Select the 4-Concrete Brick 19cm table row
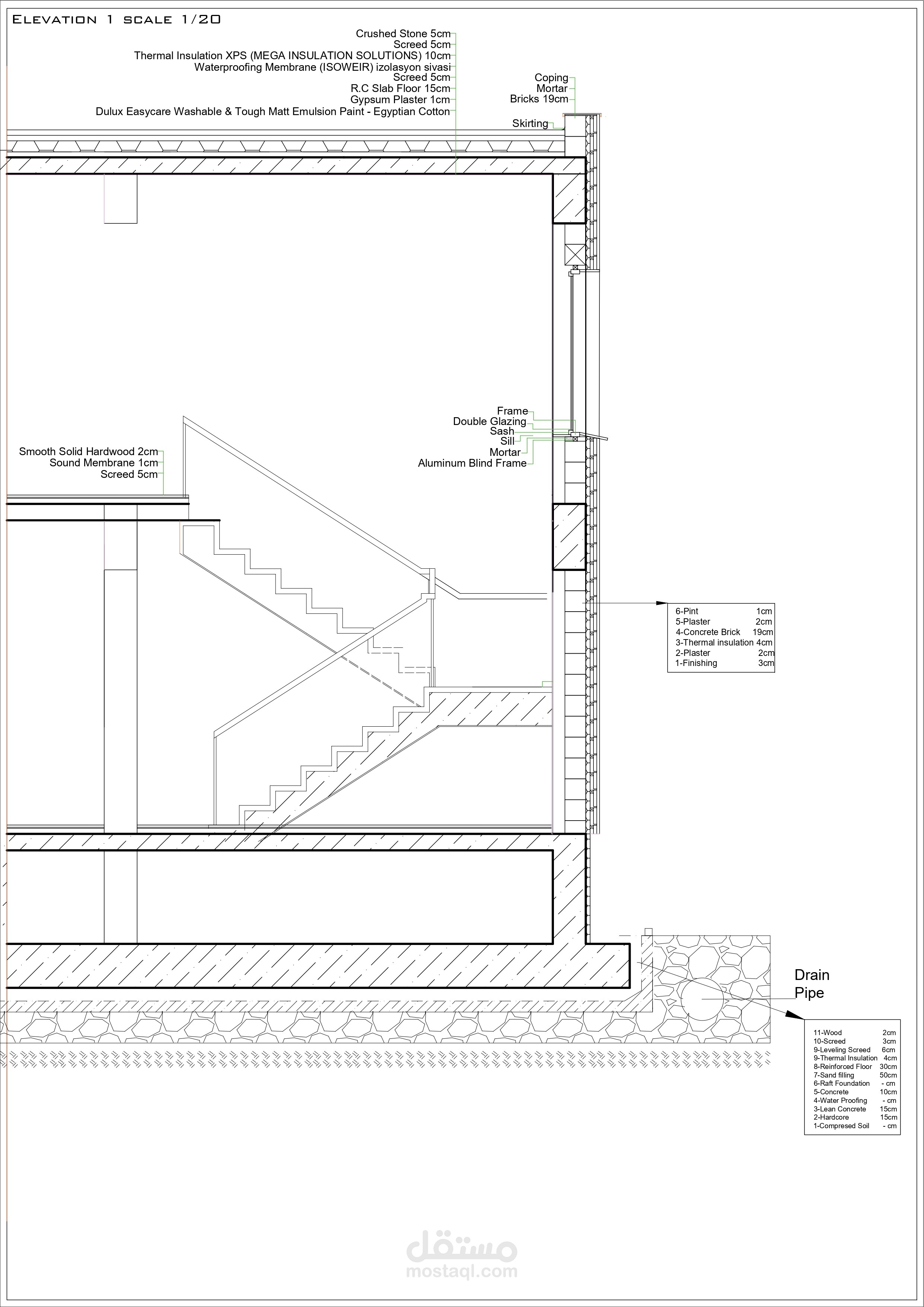This screenshot has height=1307, width=924. point(724,632)
